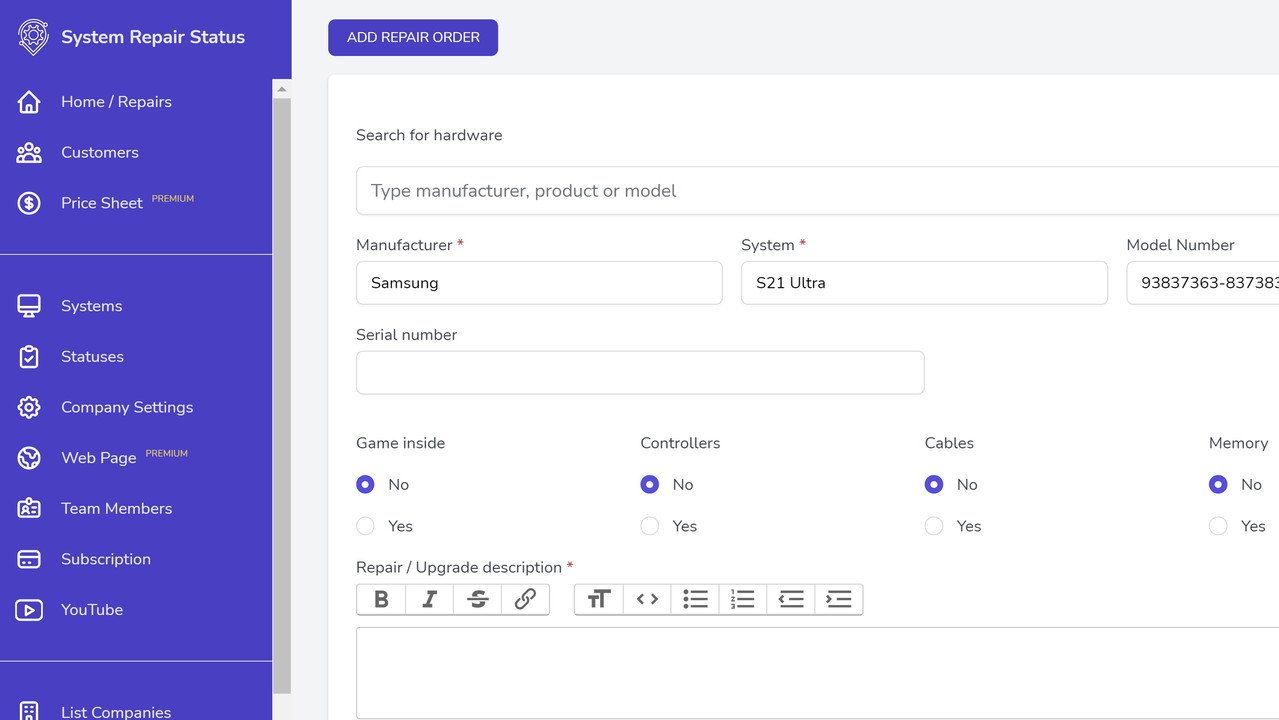Click the Bold formatting icon
Screen dimensions: 1279x720
(x=381, y=599)
